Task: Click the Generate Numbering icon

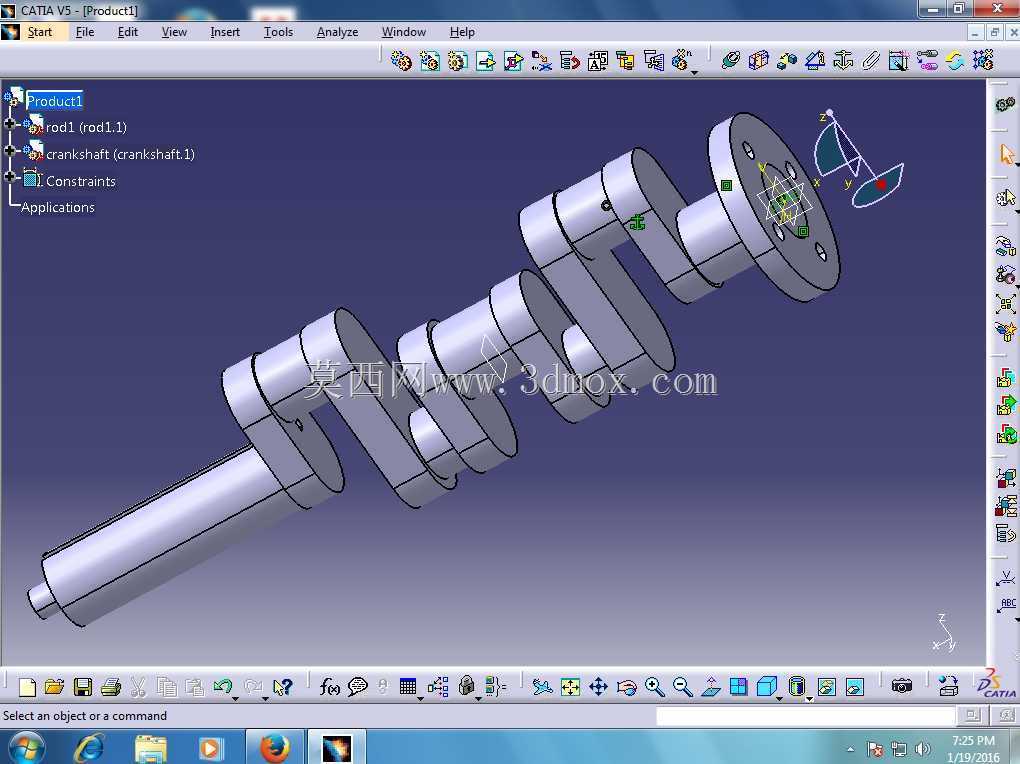Action: [x=597, y=61]
